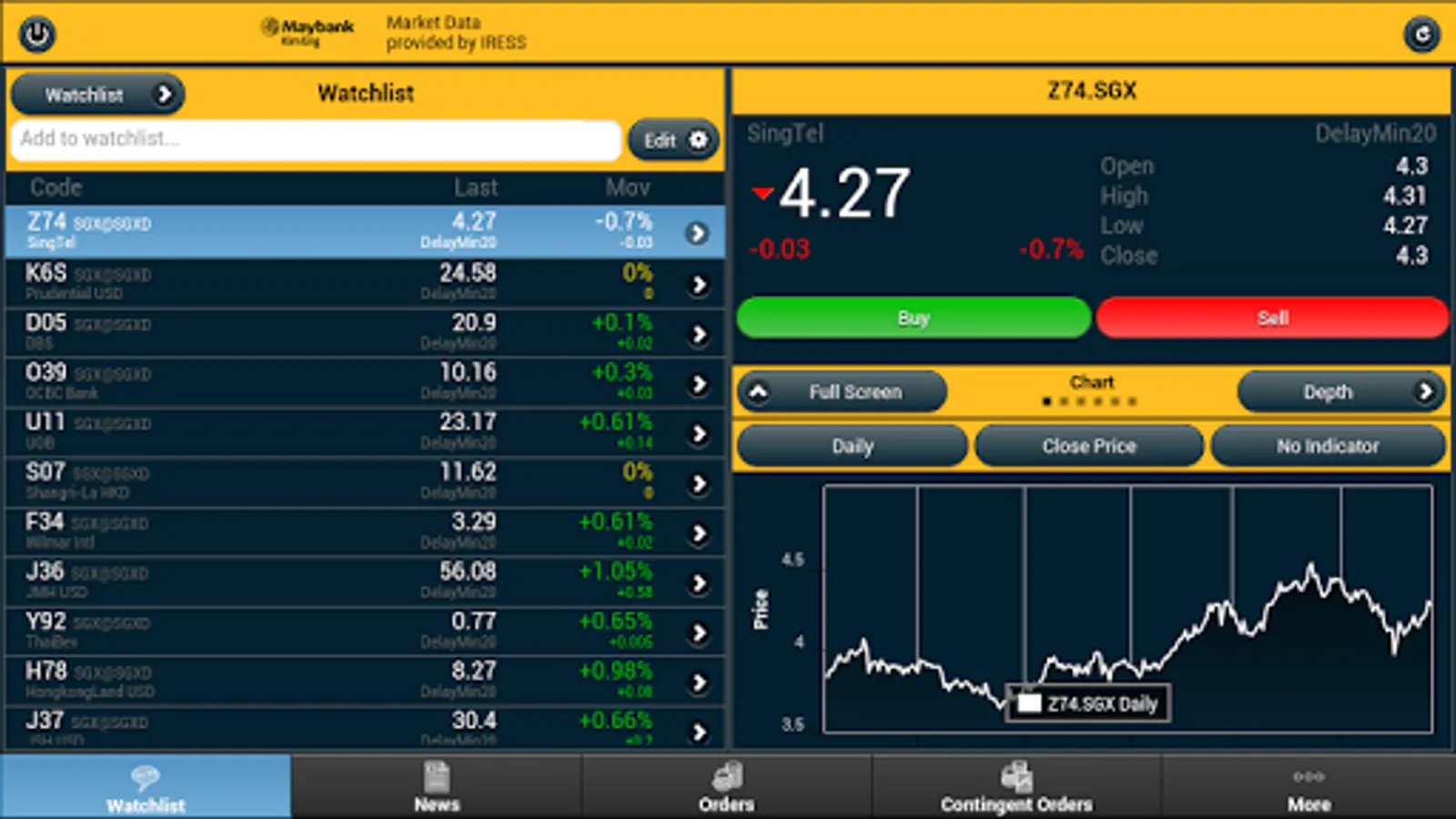Open the More tab
The image size is (1456, 819).
point(1309,786)
